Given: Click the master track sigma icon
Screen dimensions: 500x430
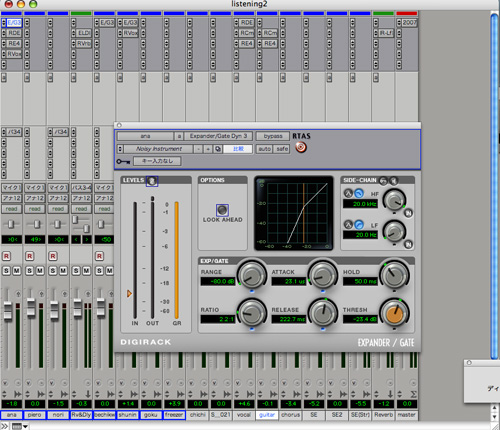Looking at the screenshot, I should coord(413,394).
